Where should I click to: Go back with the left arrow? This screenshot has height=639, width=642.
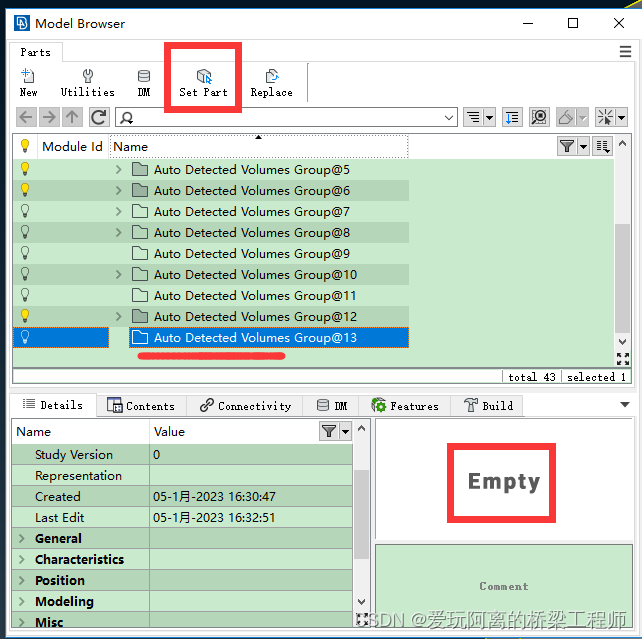(26, 117)
